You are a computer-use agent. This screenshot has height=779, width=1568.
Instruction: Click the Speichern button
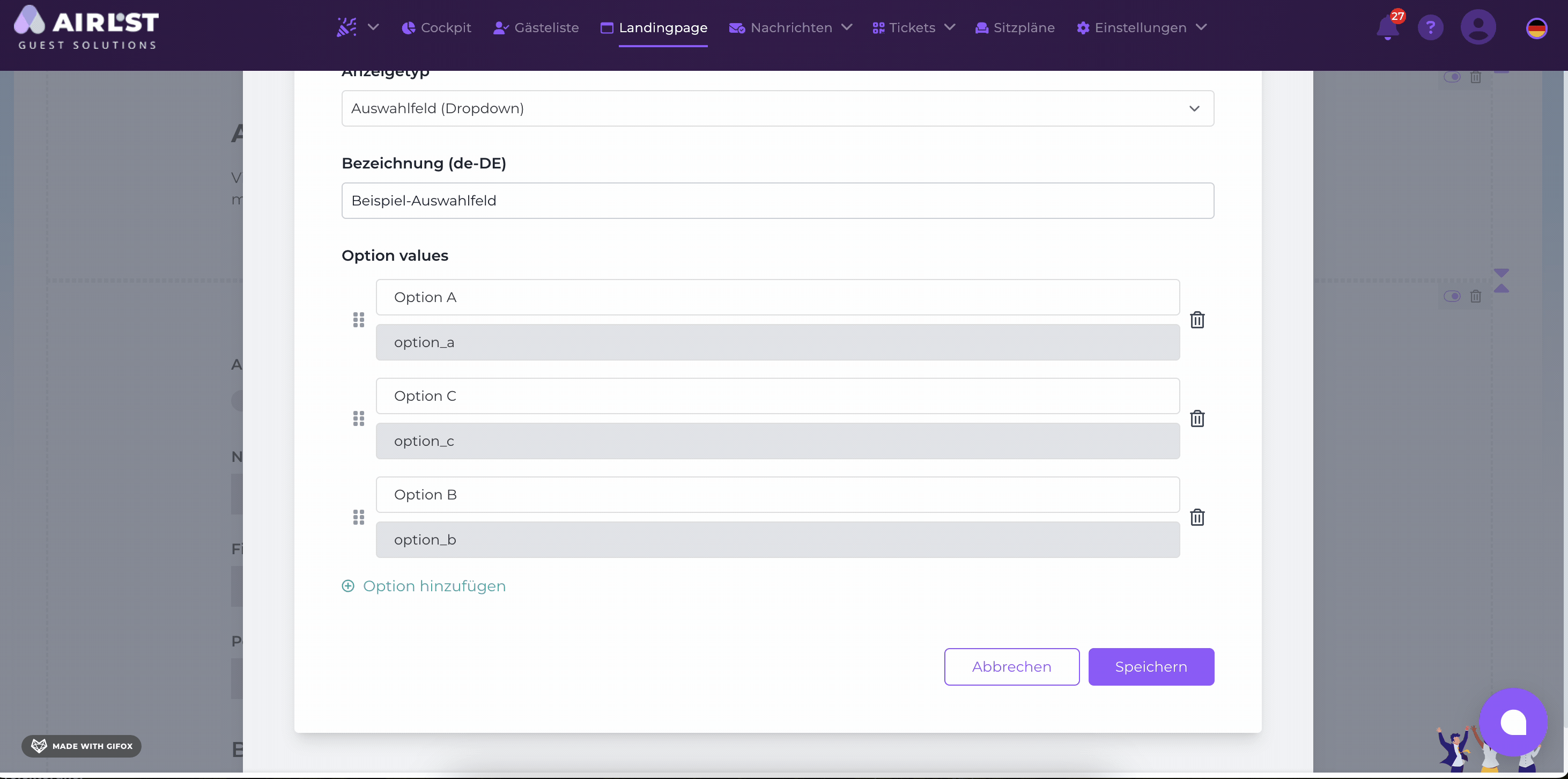(x=1150, y=666)
